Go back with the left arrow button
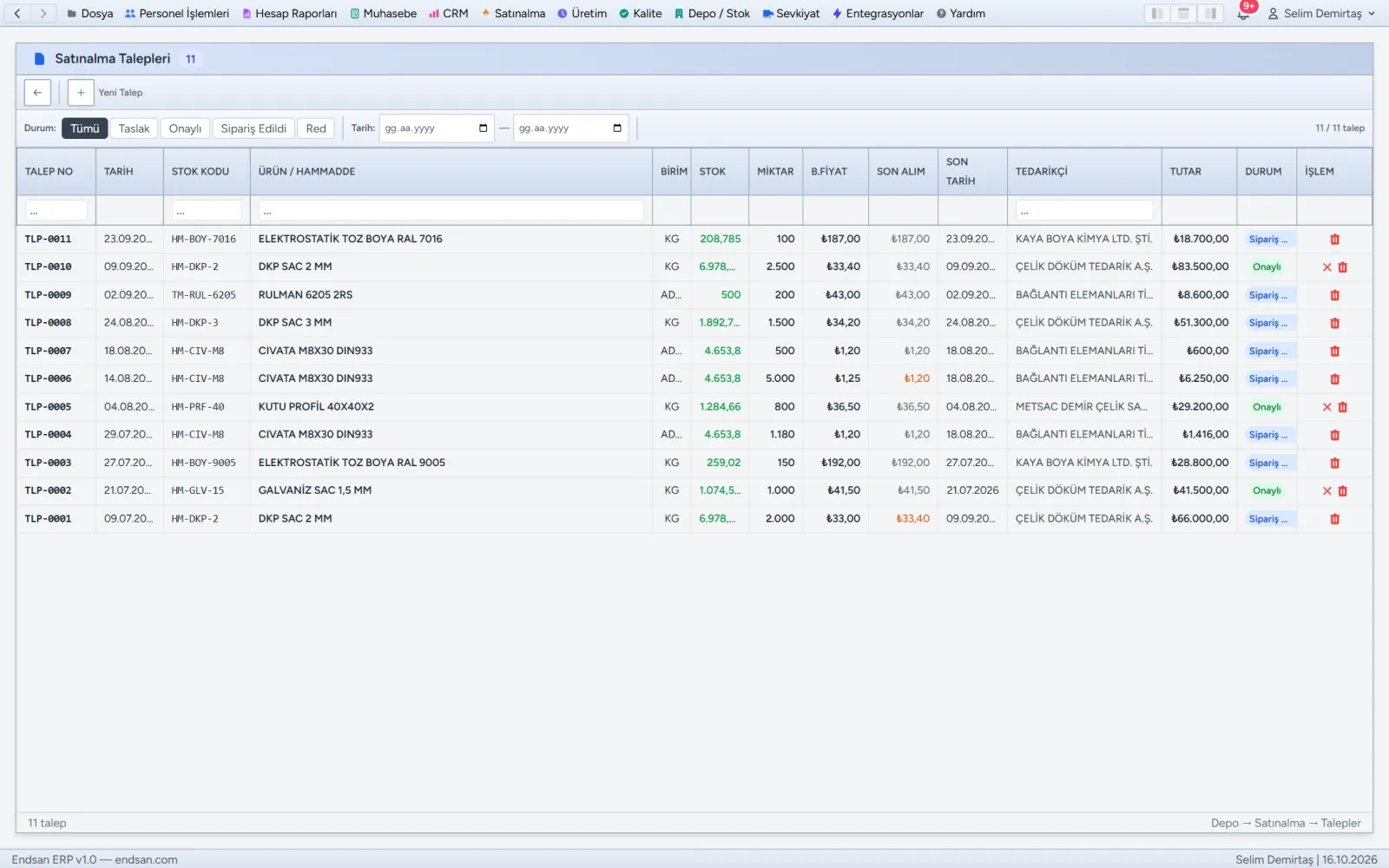This screenshot has width=1389, height=868. 37,93
